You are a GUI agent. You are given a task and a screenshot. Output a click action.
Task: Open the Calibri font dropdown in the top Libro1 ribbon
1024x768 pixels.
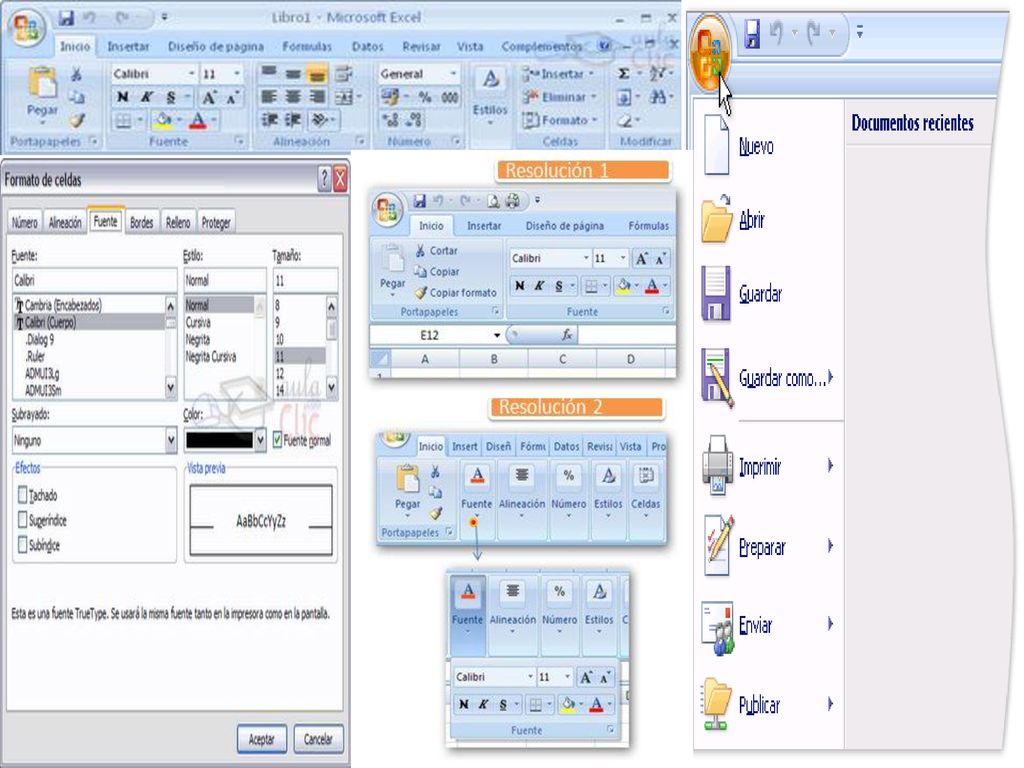pos(191,74)
